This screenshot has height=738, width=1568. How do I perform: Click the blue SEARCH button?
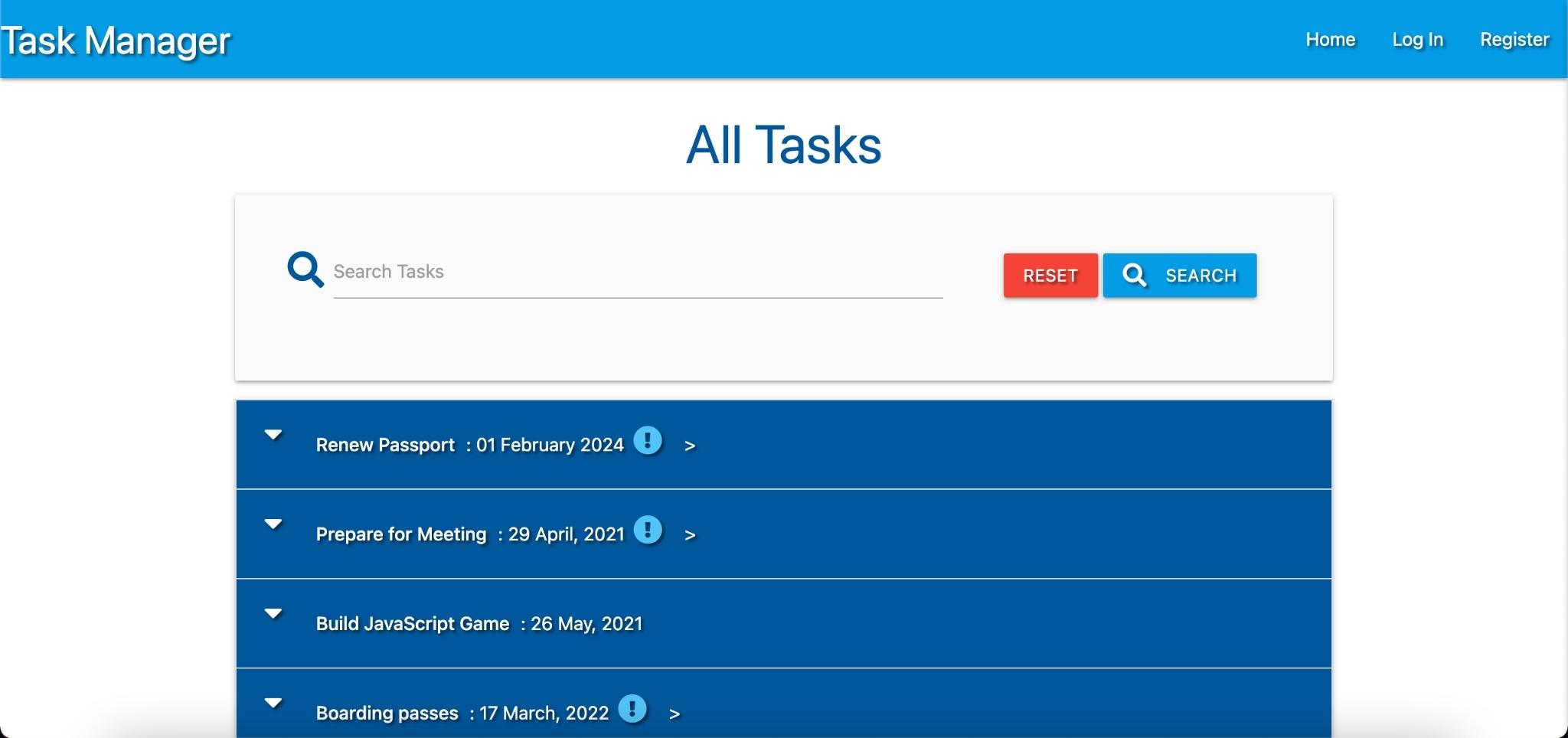tap(1180, 276)
